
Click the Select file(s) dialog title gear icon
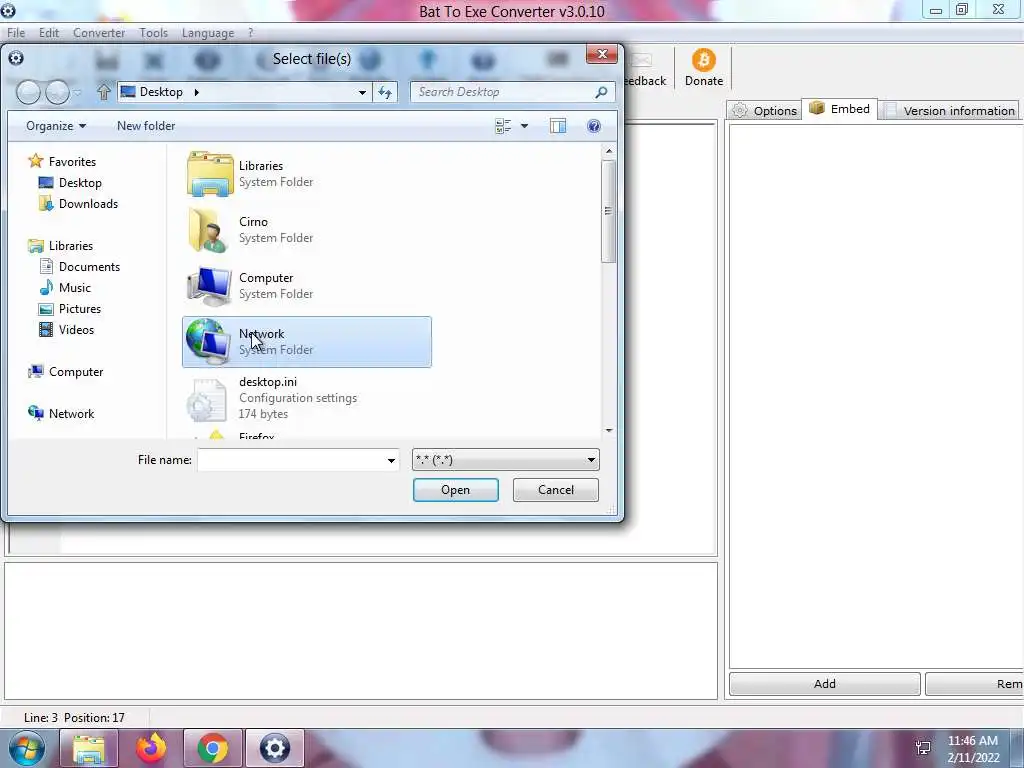pos(16,58)
